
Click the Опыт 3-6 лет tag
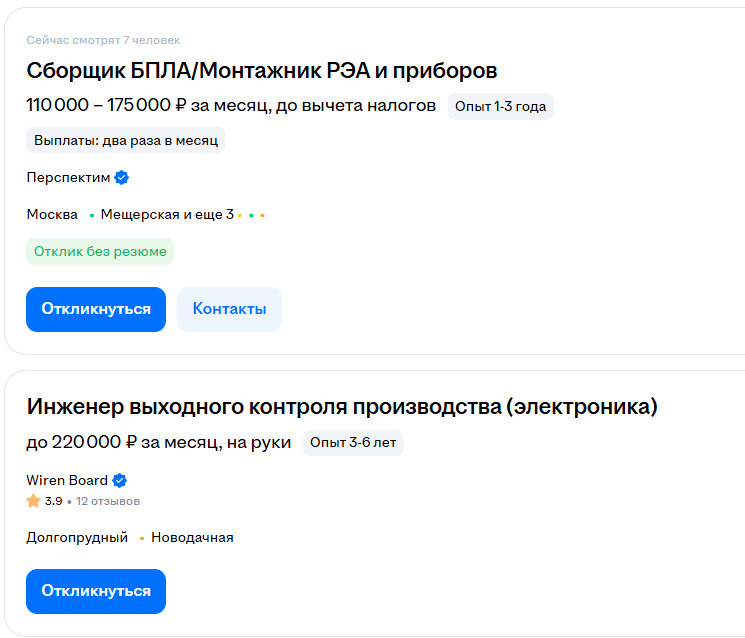[353, 442]
